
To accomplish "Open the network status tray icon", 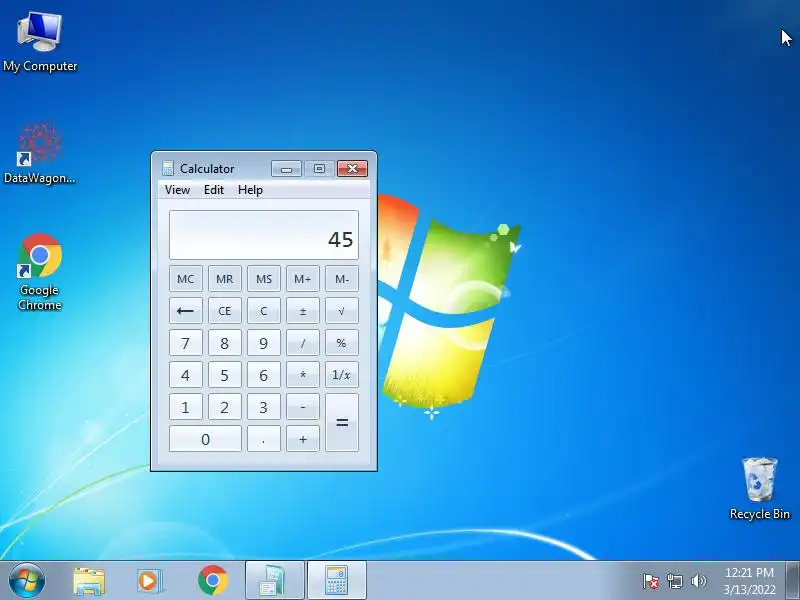I will 674,581.
